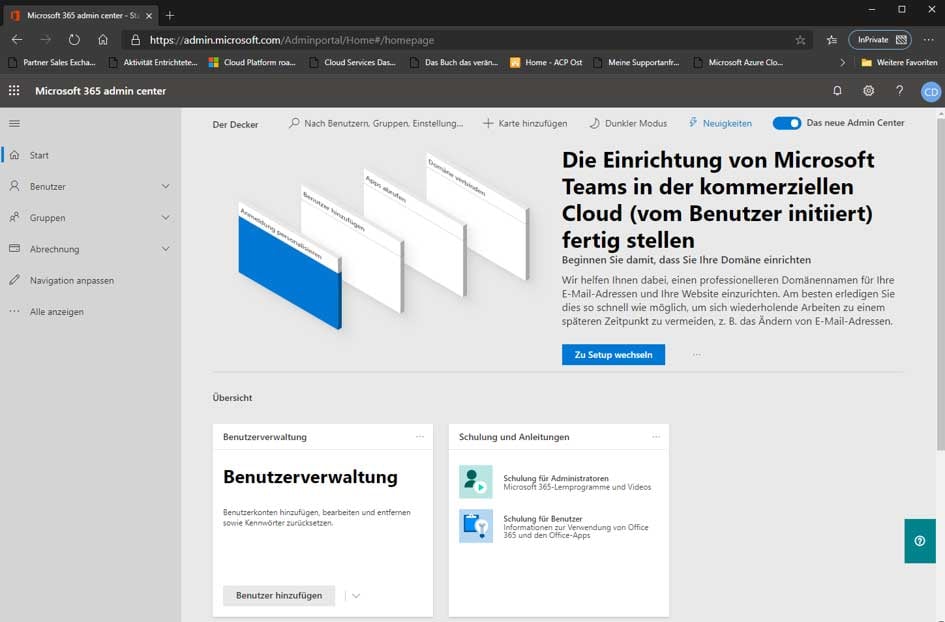The image size is (945, 622).
Task: Add this page to favorites star
Action: pyautogui.click(x=800, y=40)
